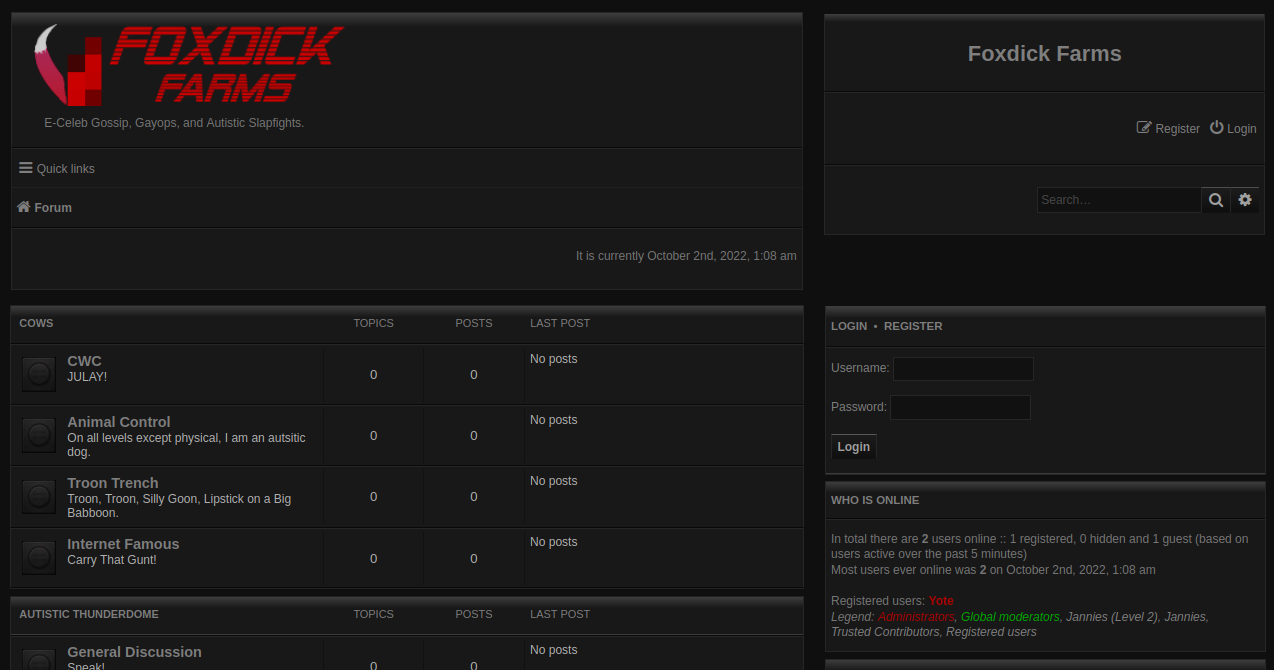
Task: Click the Foxdick Farms logo image
Action: (x=189, y=64)
